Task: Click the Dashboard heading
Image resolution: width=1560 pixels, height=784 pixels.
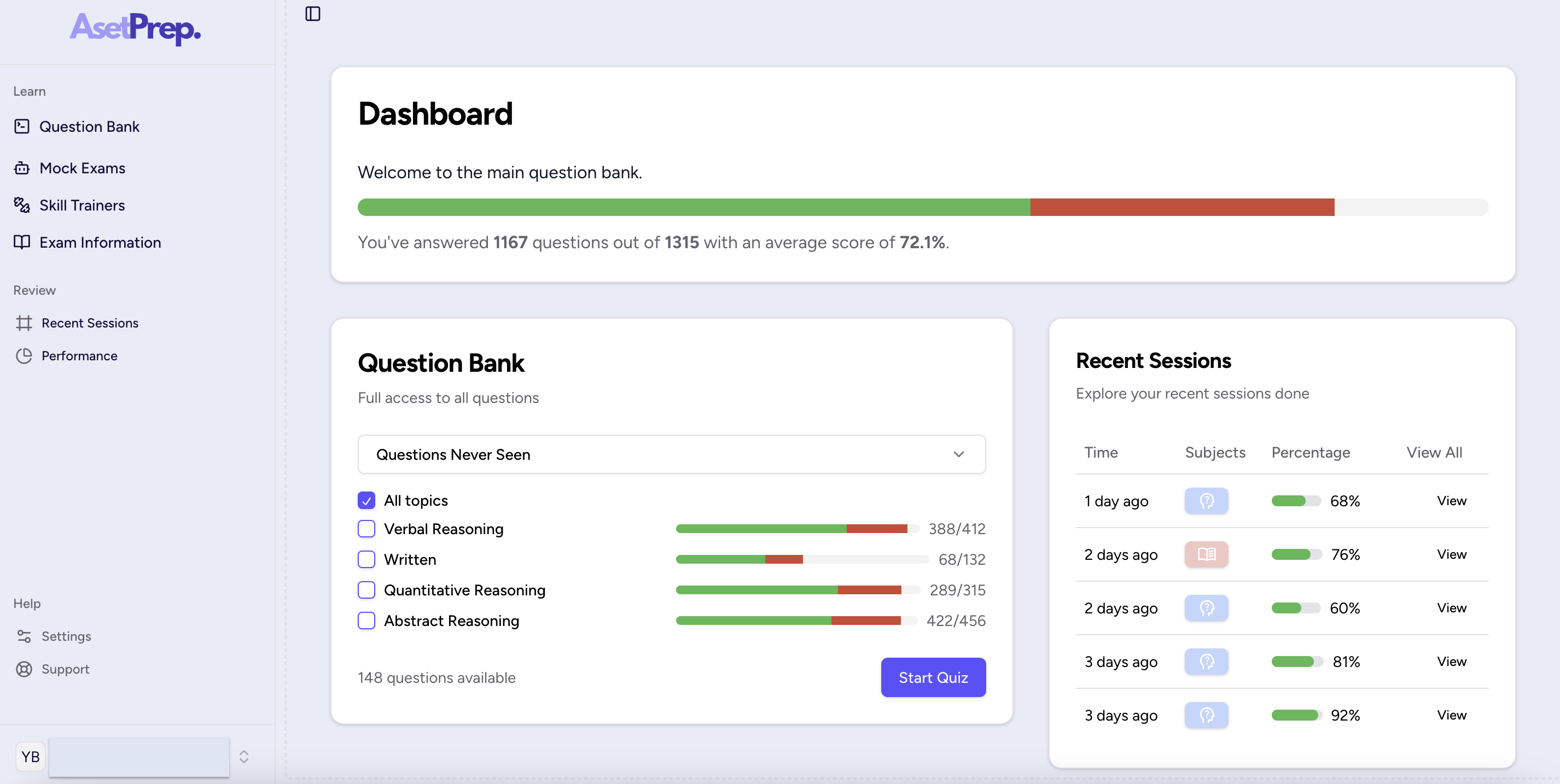Action: tap(435, 113)
